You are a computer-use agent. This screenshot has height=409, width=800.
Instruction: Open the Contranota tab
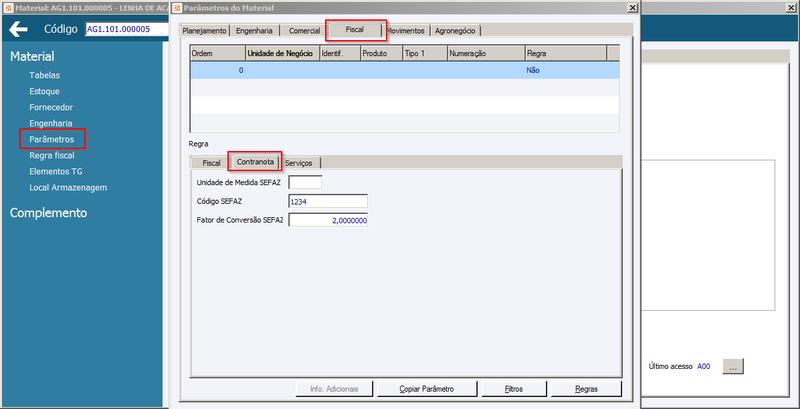255,162
